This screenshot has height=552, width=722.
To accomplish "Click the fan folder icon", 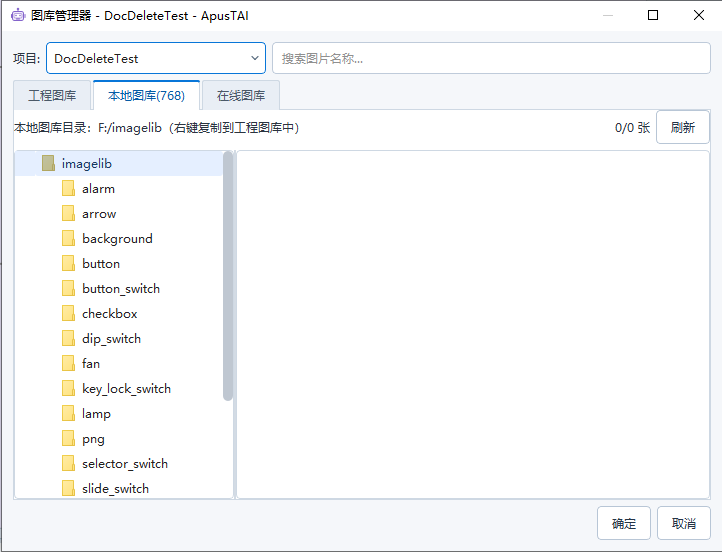I will click(x=69, y=363).
